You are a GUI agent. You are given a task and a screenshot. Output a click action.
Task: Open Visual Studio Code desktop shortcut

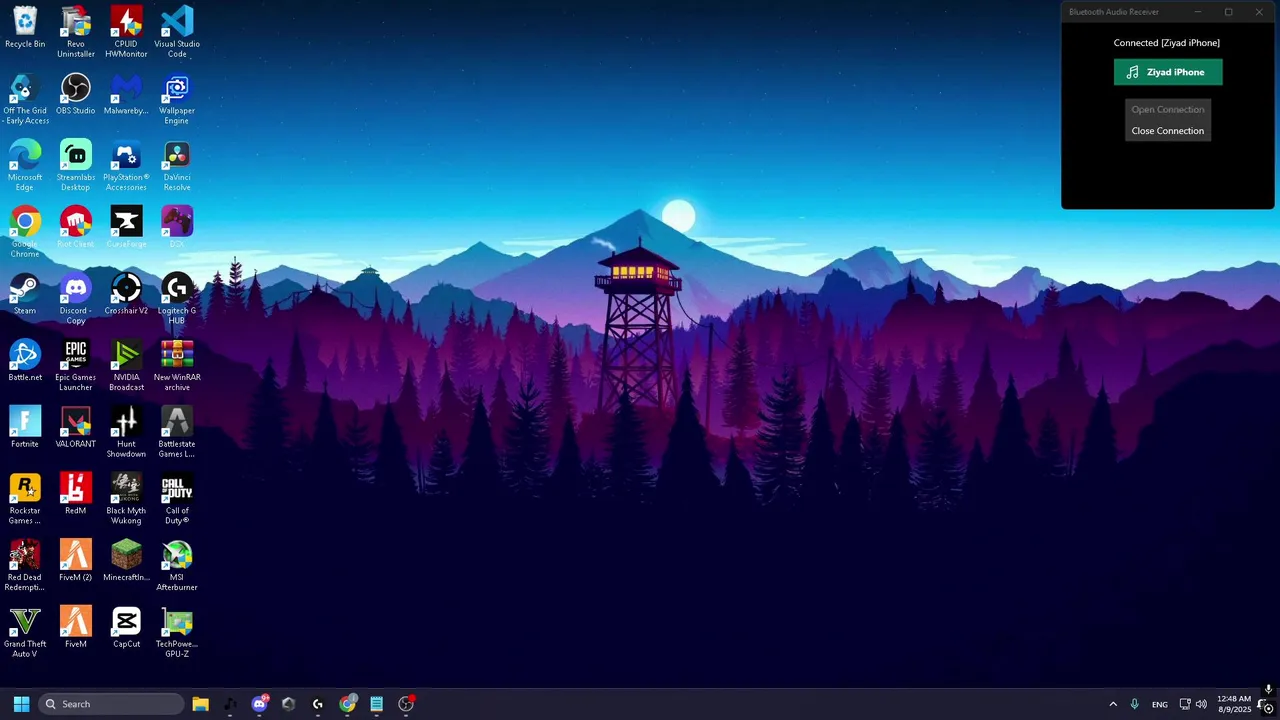coord(177,32)
